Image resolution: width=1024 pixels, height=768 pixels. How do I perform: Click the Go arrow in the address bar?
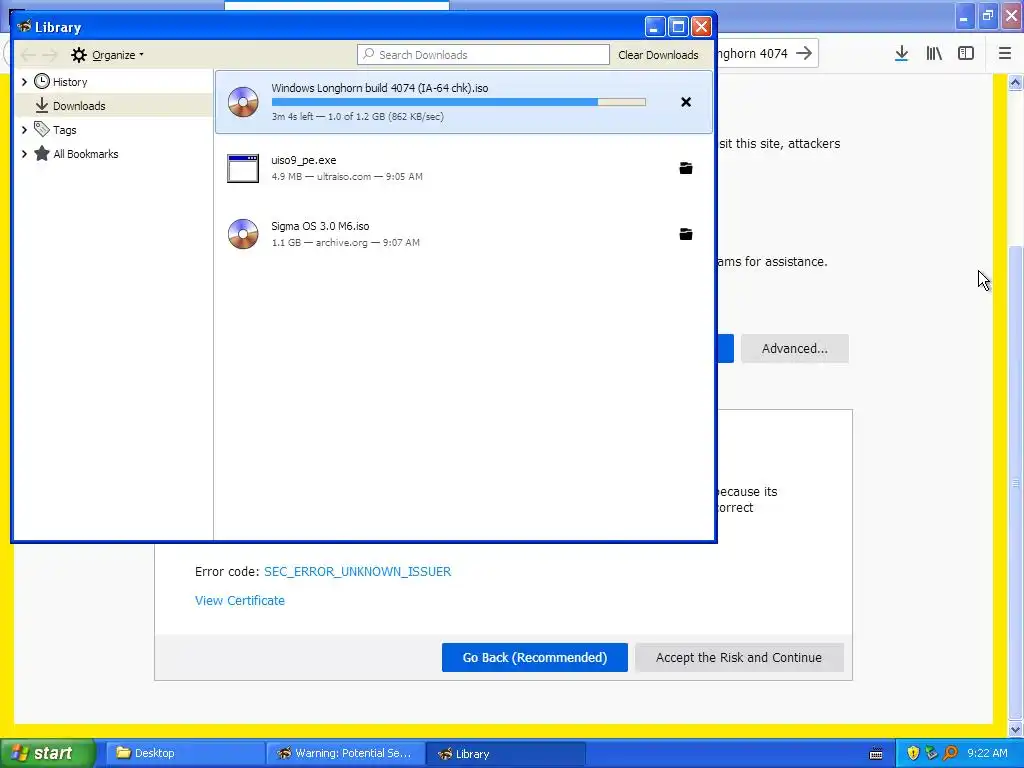[805, 53]
